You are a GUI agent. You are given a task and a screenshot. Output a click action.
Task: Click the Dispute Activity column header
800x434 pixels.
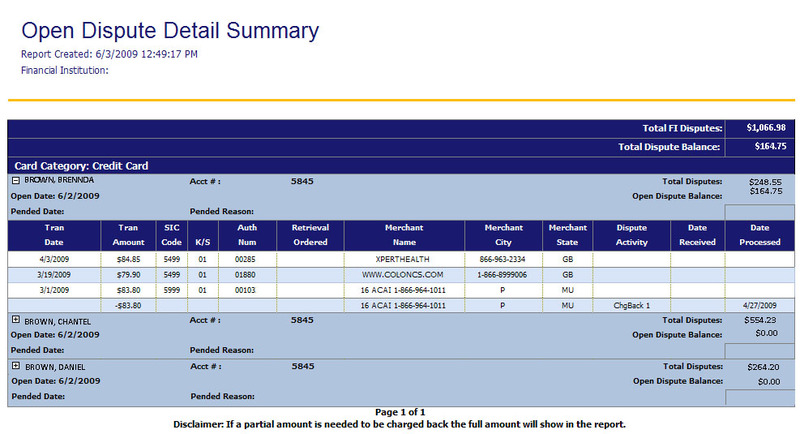coord(631,234)
